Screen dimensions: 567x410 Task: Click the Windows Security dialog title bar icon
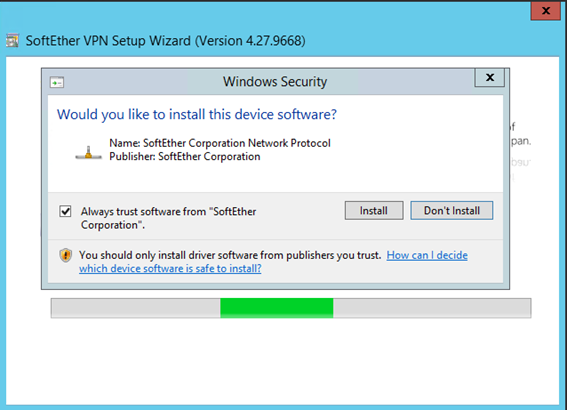pyautogui.click(x=57, y=82)
